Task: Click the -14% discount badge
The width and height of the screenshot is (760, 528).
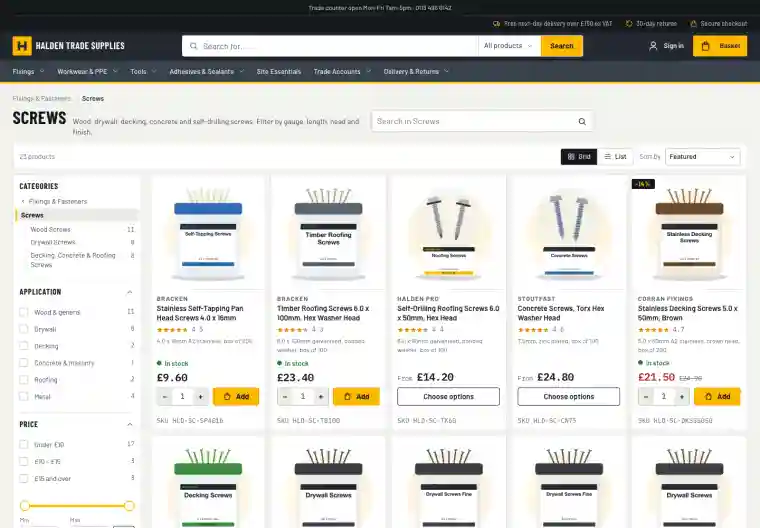Action: point(643,184)
